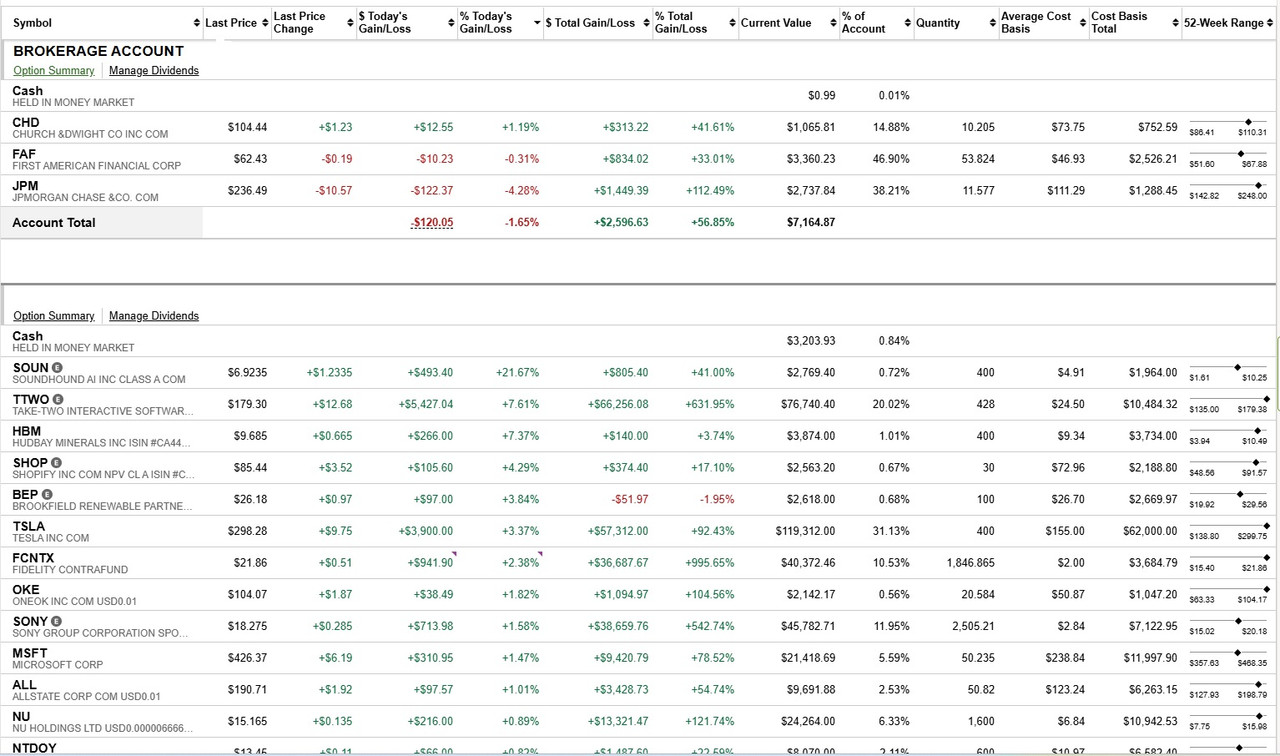Viewport: 1280px width, 756px height.
Task: Sort by Average Cost Basis arrows
Action: point(1084,23)
